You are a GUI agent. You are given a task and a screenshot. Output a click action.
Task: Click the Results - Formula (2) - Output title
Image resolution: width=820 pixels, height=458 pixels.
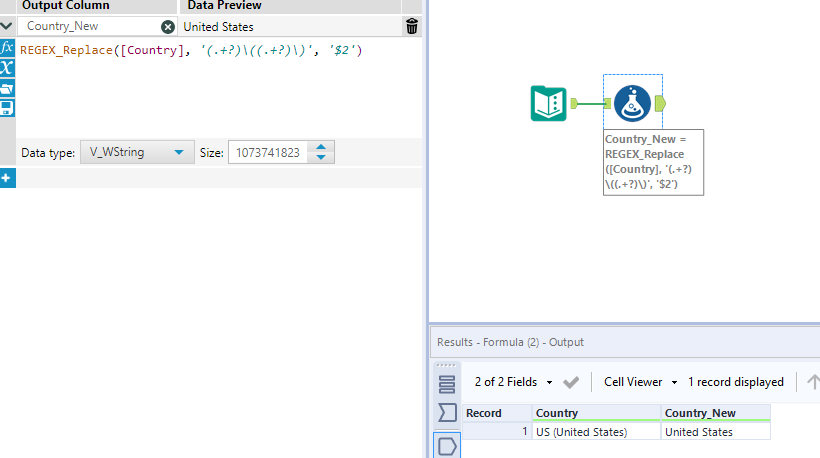coord(510,342)
